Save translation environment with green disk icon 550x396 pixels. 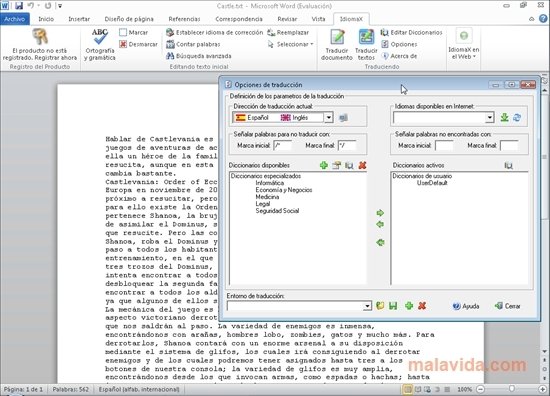393,306
